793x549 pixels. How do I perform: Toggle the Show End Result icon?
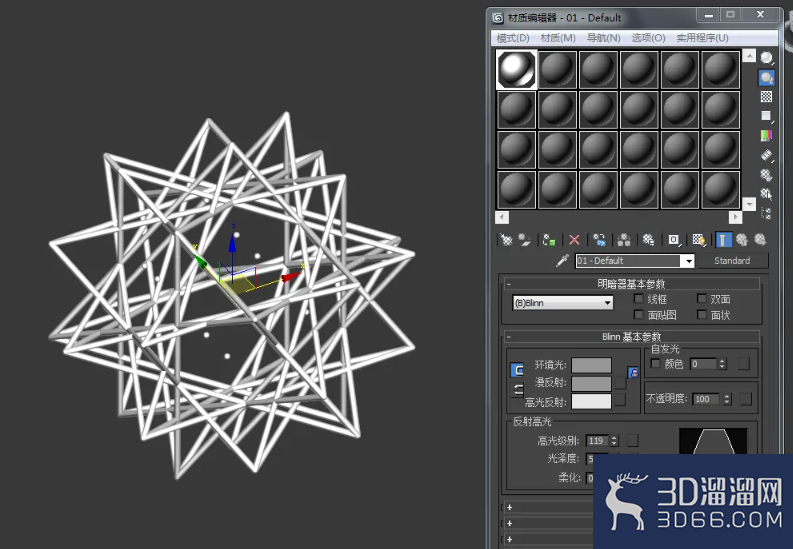pyautogui.click(x=724, y=240)
